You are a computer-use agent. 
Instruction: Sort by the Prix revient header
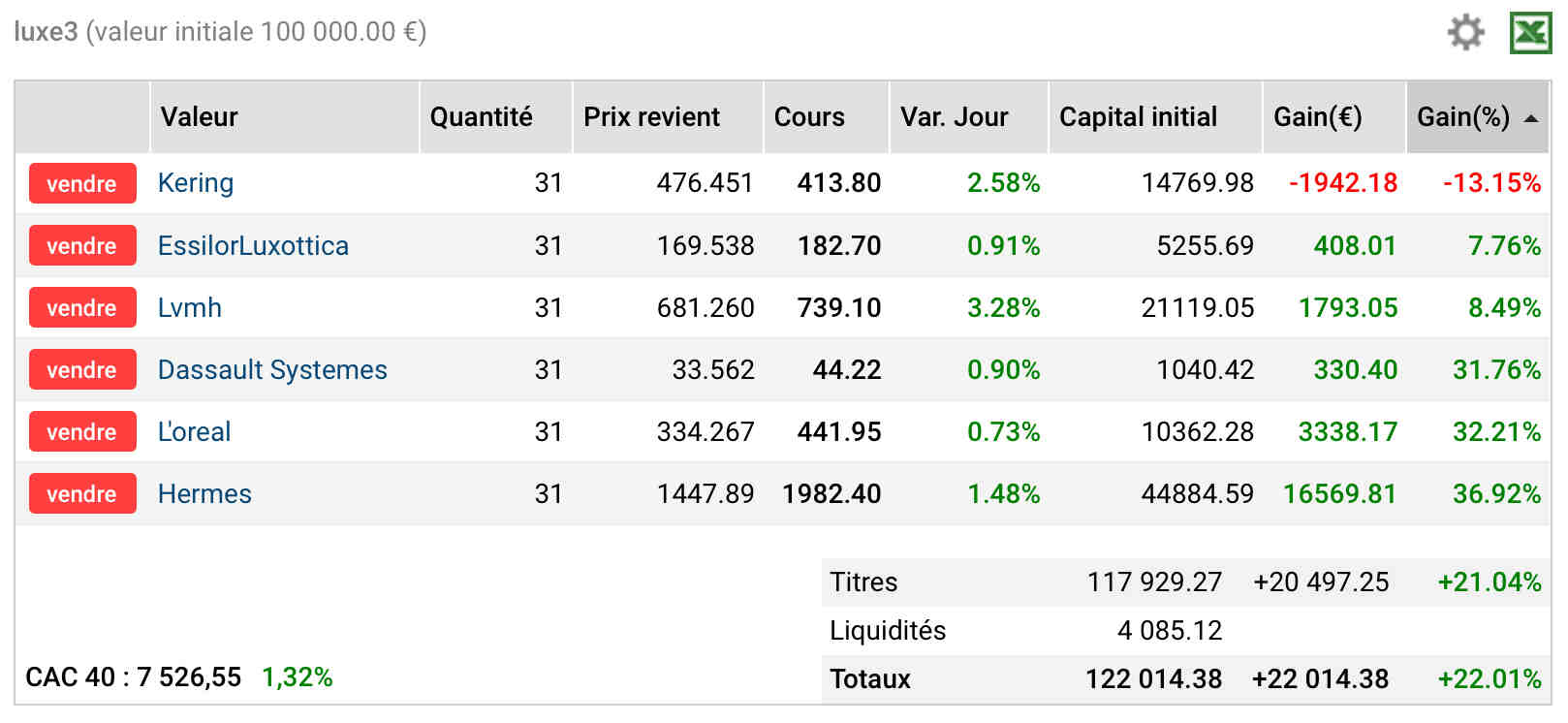click(x=669, y=117)
